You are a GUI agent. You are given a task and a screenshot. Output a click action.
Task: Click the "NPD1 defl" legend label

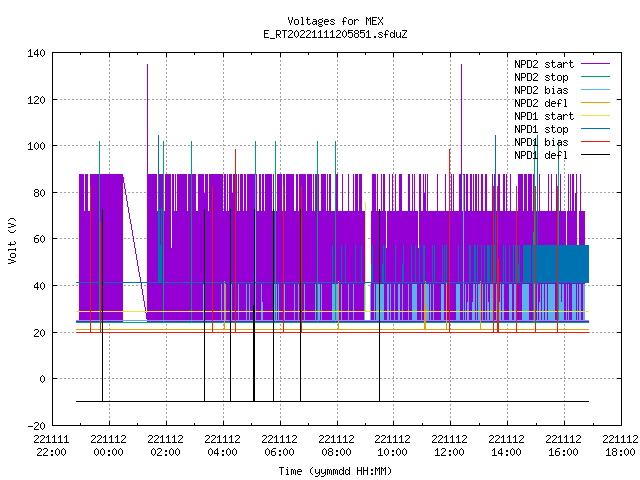tap(541, 156)
